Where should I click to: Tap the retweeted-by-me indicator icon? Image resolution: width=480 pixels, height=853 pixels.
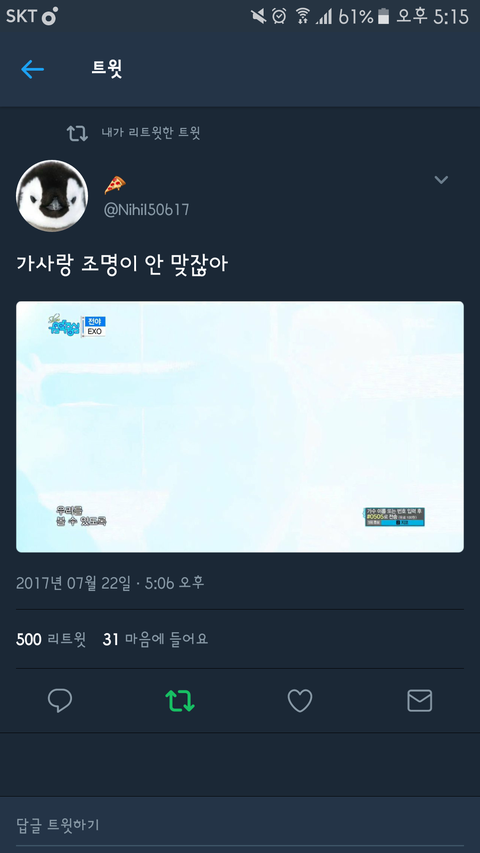tap(77, 133)
